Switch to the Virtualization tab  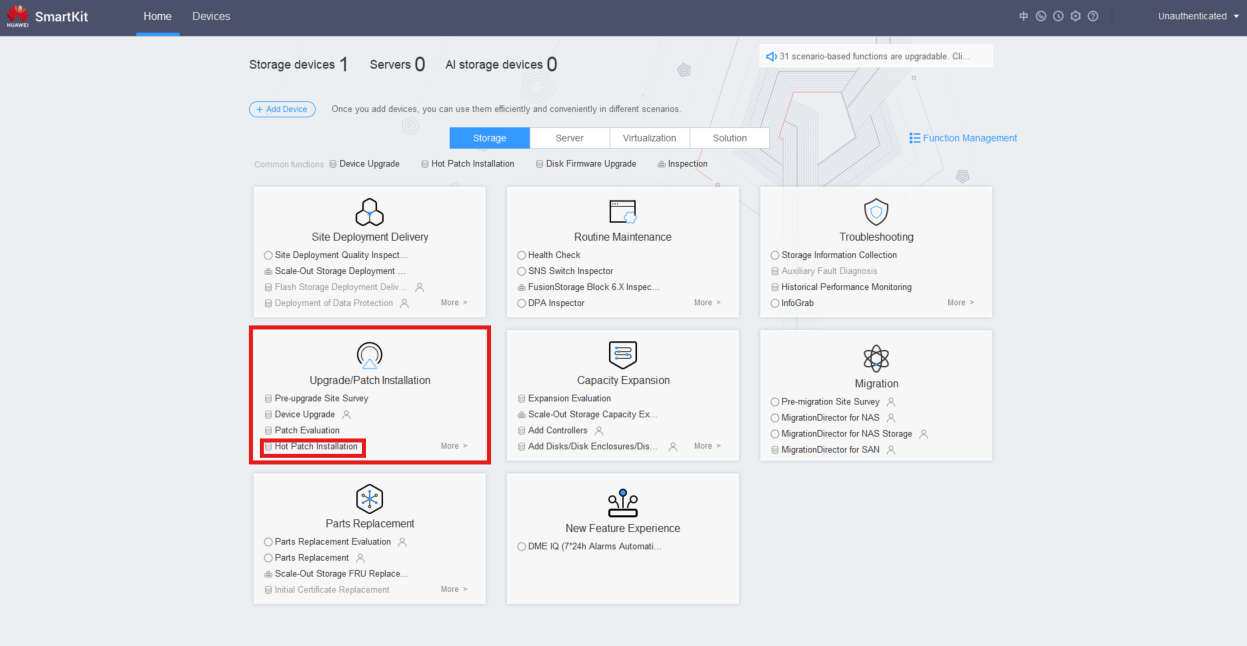click(649, 138)
